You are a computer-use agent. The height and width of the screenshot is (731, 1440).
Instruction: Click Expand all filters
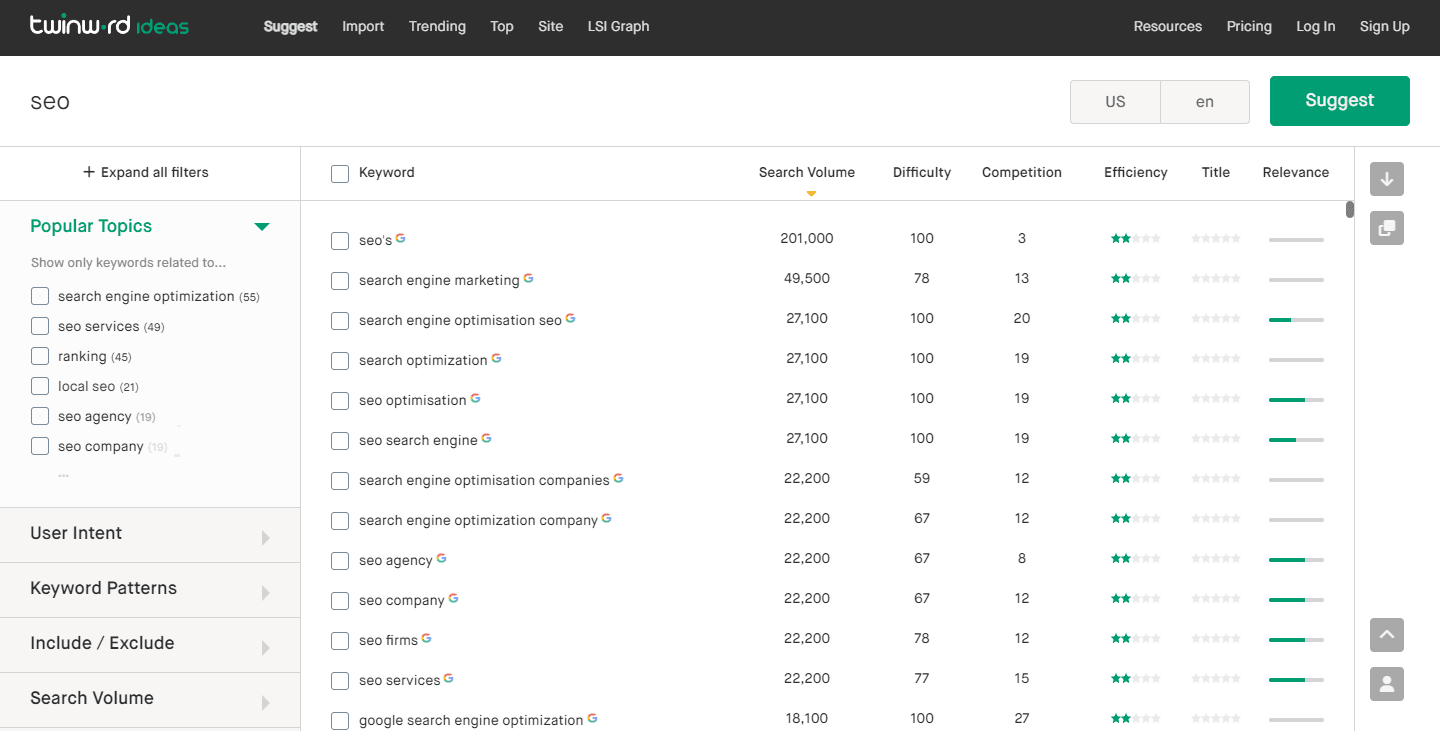146,172
